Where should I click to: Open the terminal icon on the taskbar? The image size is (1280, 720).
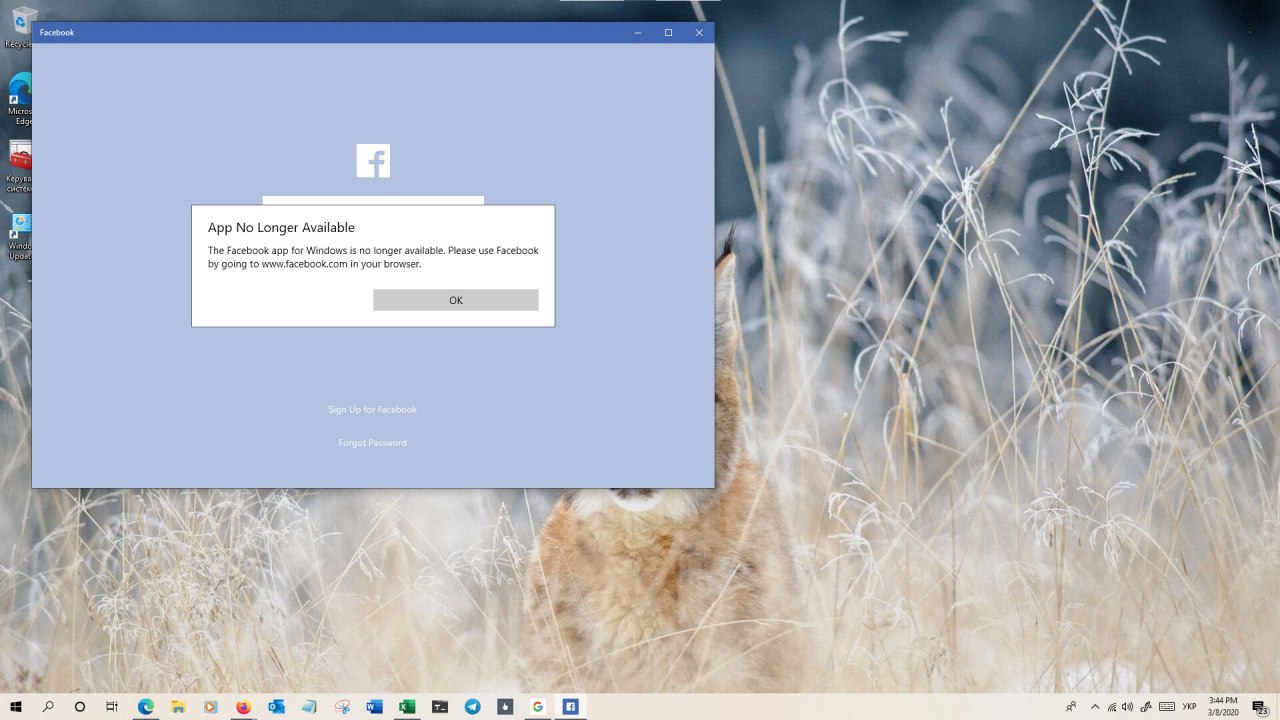point(439,706)
